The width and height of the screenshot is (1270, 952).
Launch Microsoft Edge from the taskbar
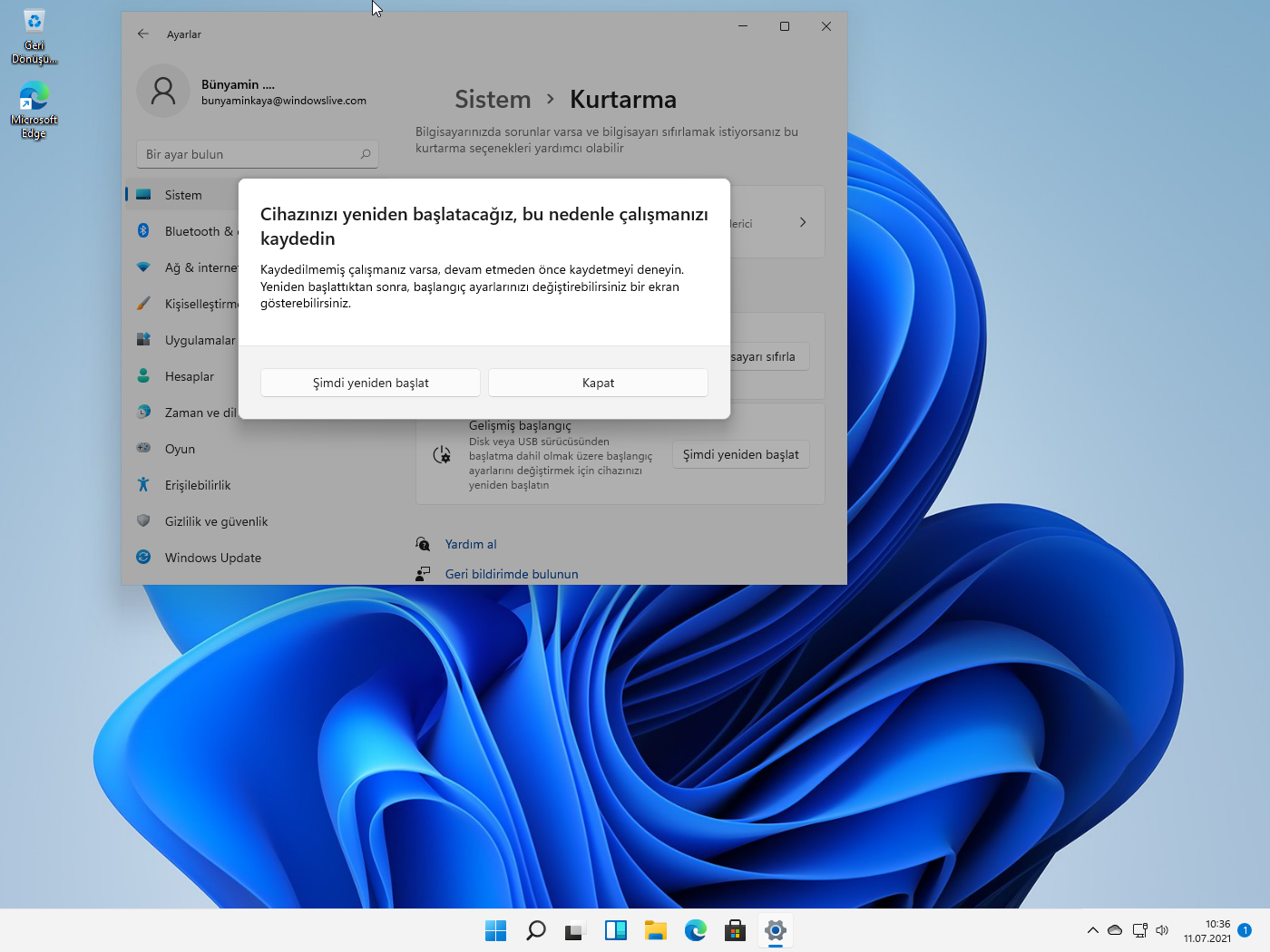(x=695, y=930)
